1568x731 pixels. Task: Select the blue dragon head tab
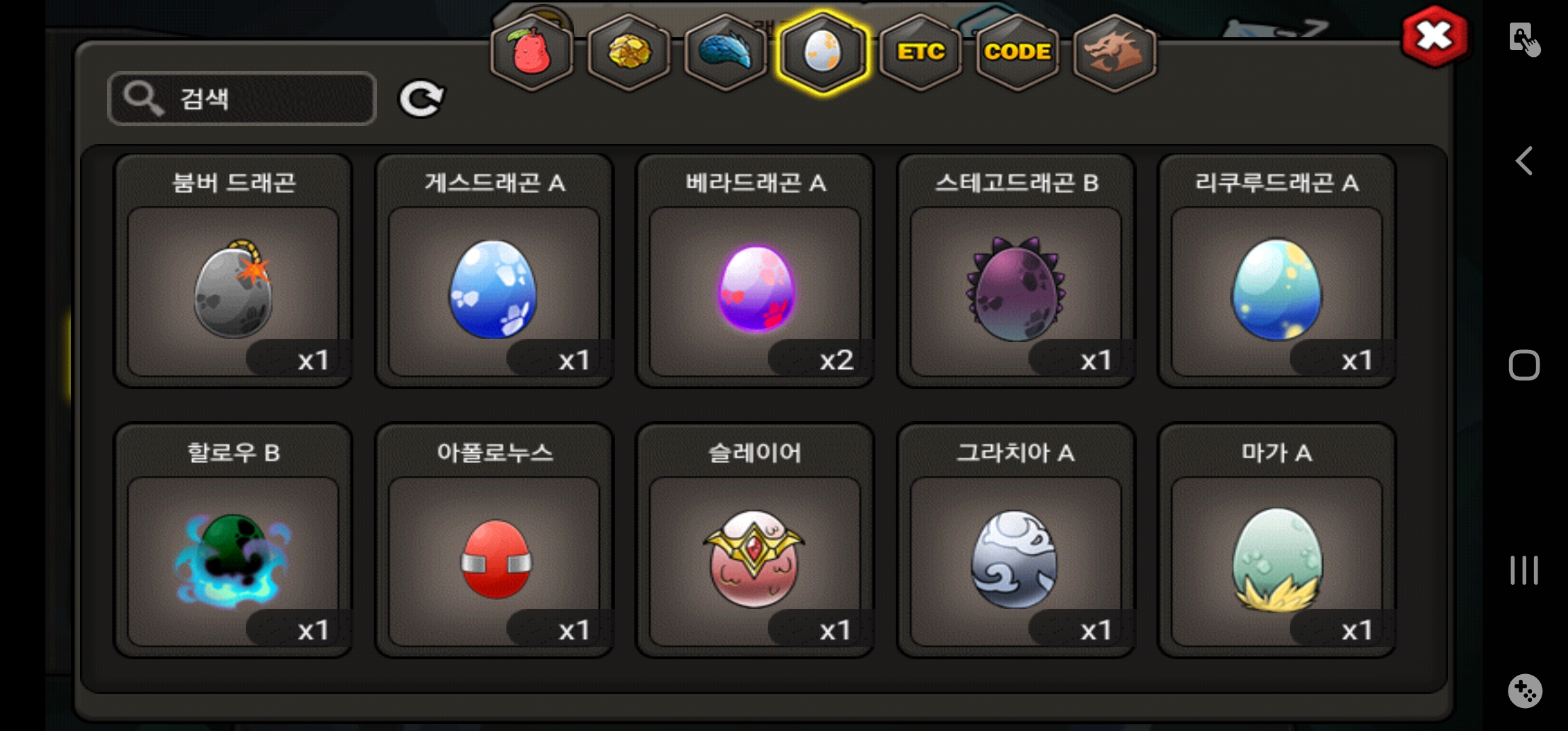click(726, 52)
